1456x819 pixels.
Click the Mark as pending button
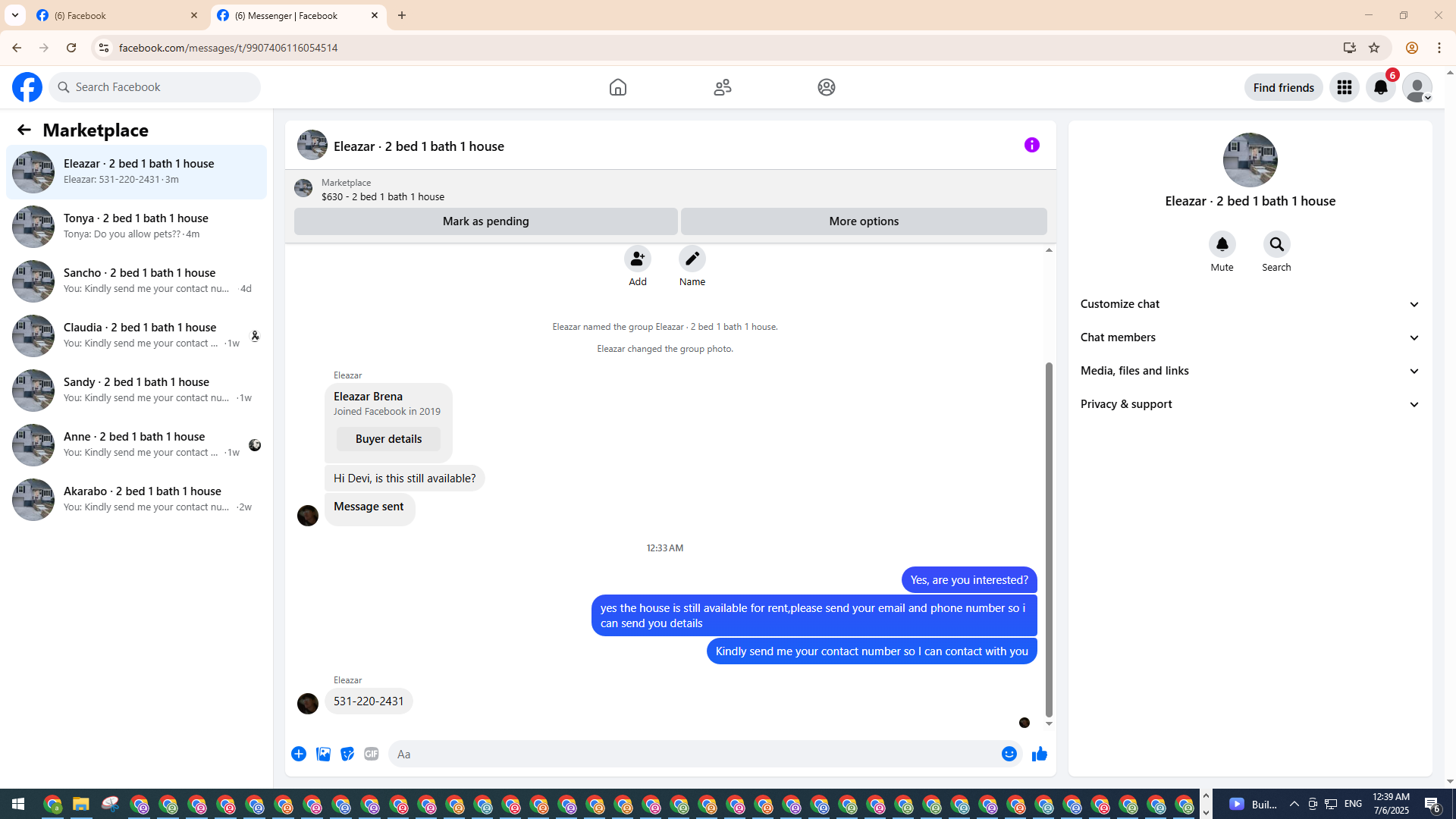tap(485, 221)
